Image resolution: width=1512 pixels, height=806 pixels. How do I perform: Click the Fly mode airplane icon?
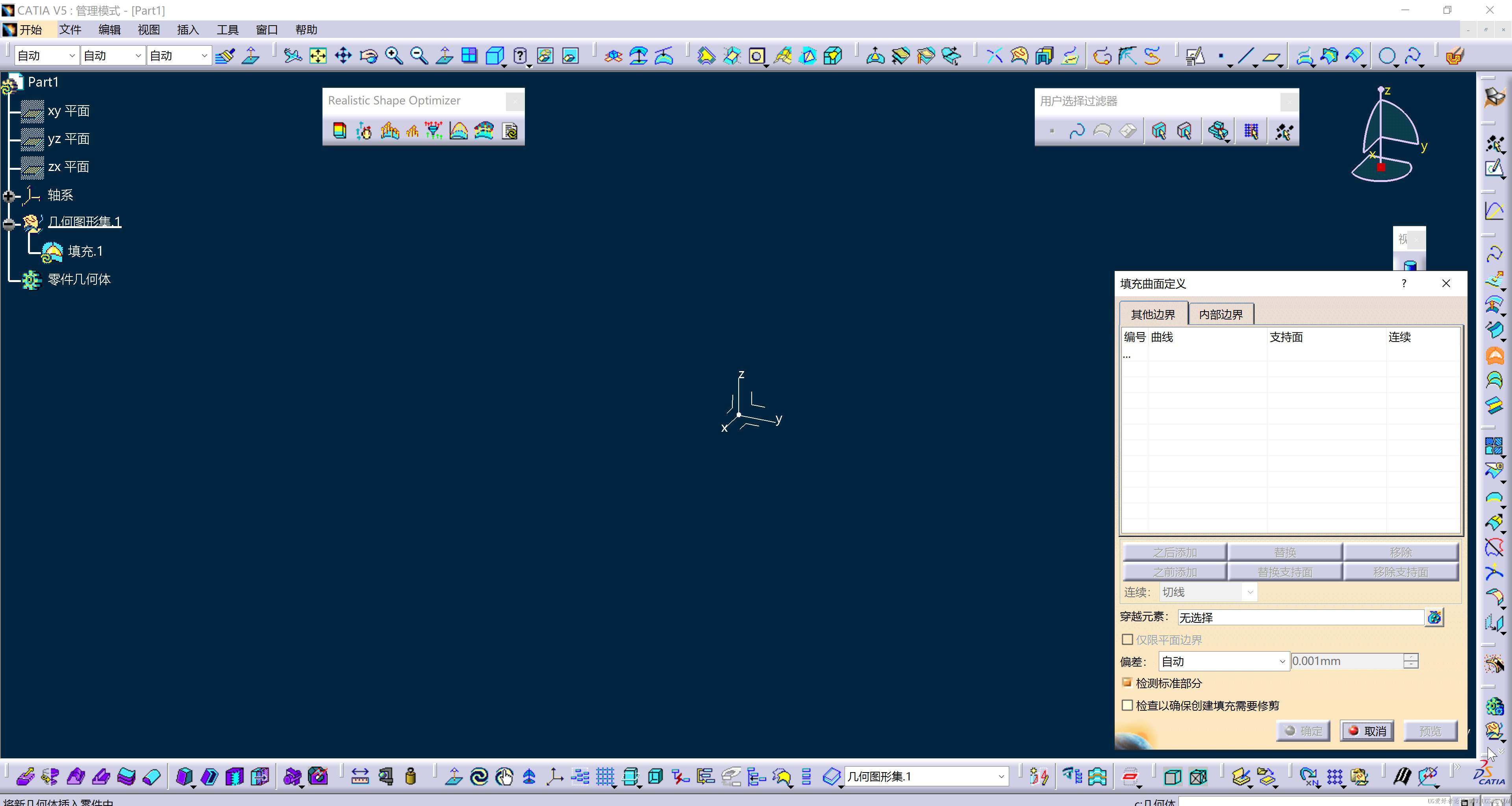point(292,56)
